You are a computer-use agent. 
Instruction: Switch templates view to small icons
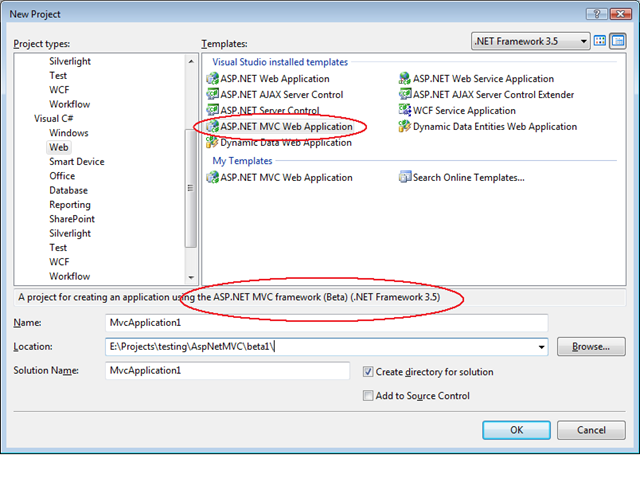click(618, 41)
